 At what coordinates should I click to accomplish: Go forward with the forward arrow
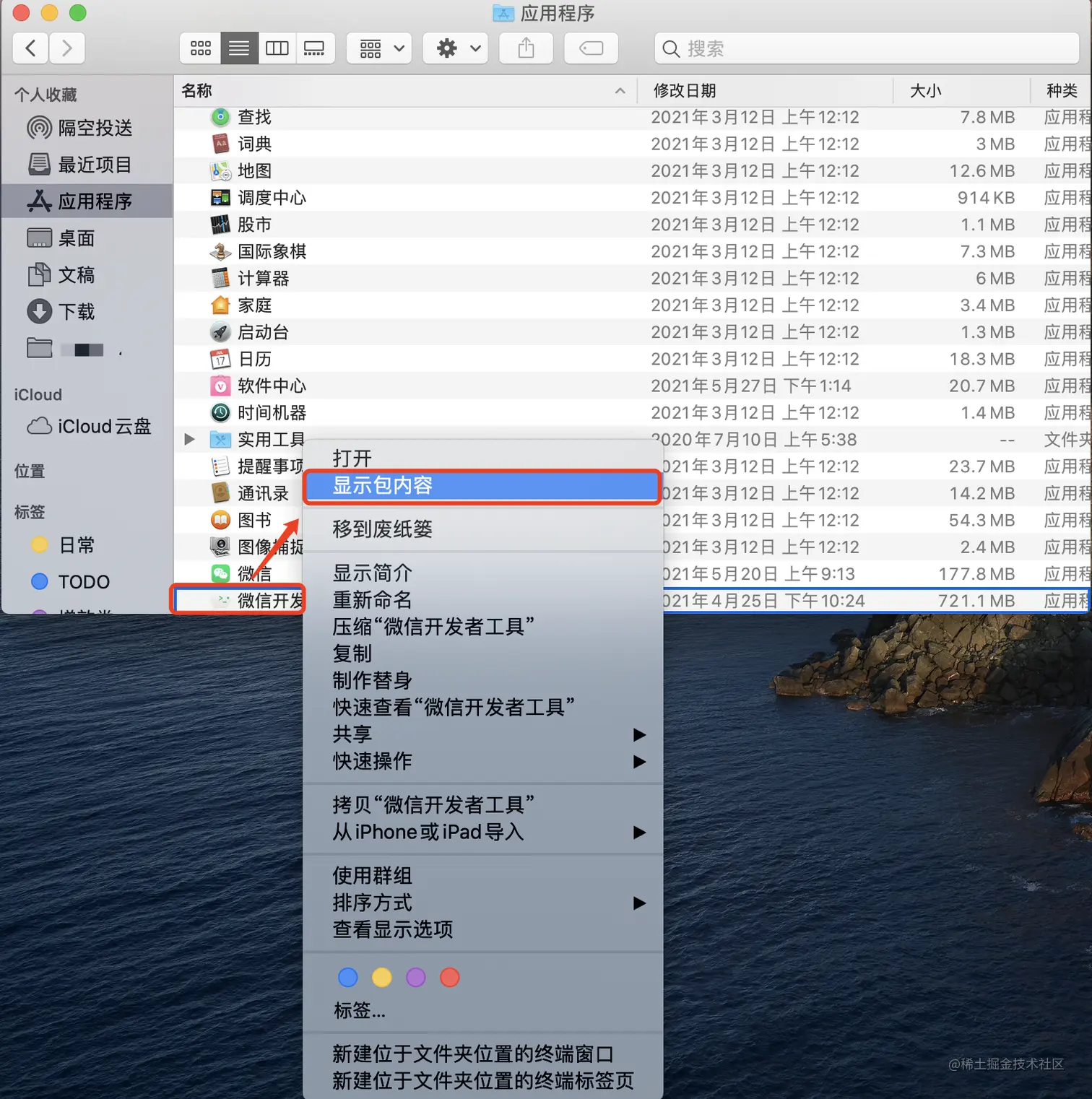click(67, 48)
